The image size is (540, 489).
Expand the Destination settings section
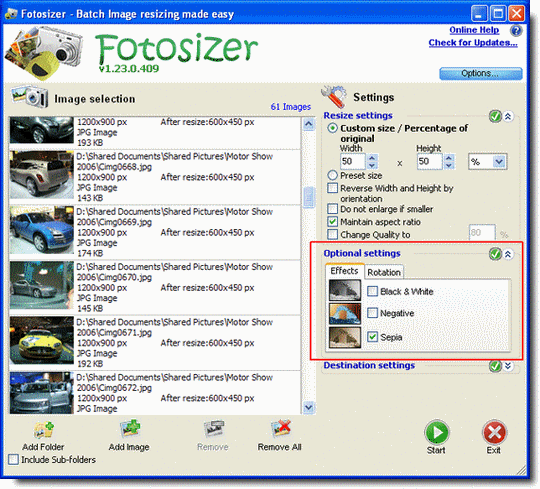(x=508, y=366)
